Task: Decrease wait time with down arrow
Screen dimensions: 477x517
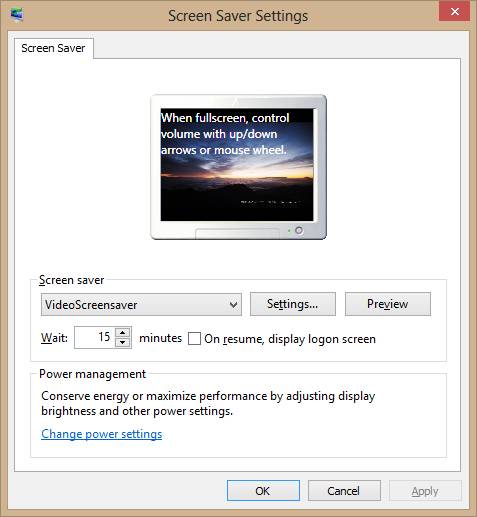Action: [123, 343]
